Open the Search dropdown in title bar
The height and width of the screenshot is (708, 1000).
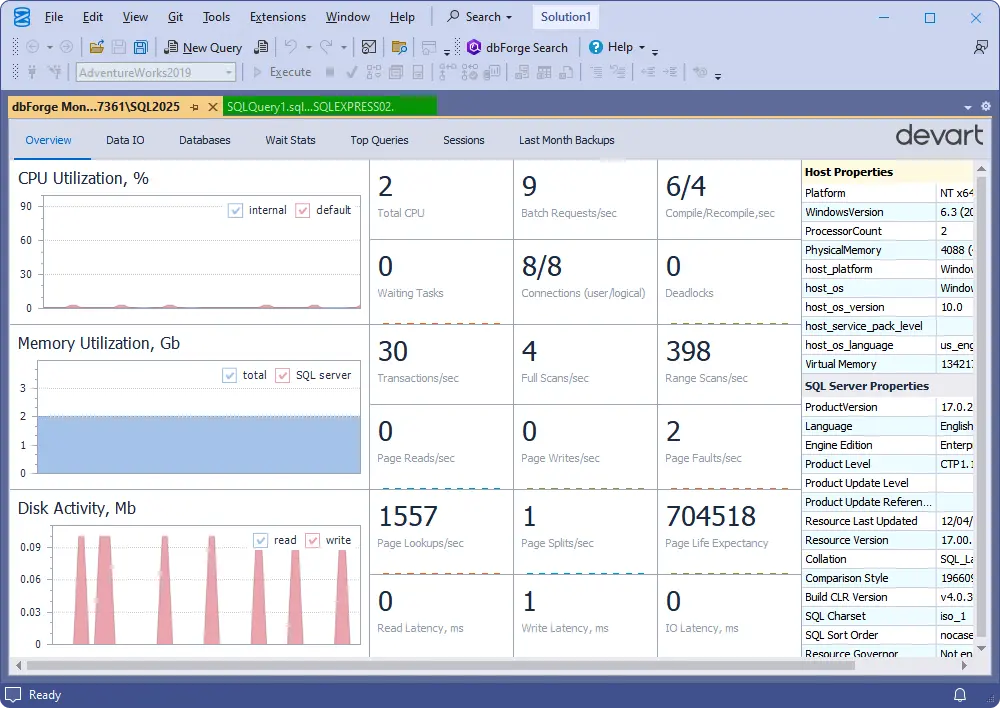coord(479,17)
